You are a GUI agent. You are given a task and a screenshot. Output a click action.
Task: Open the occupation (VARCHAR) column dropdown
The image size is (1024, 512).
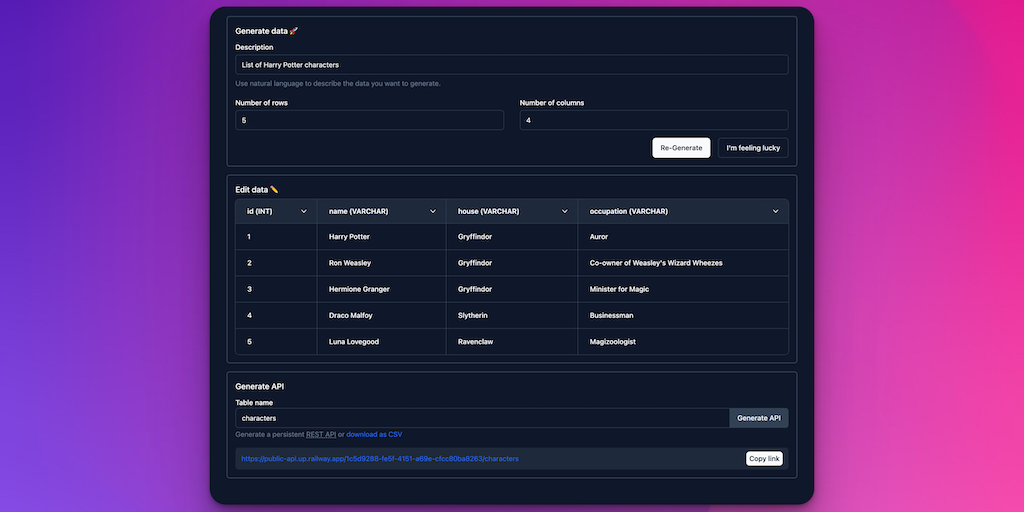(x=776, y=211)
